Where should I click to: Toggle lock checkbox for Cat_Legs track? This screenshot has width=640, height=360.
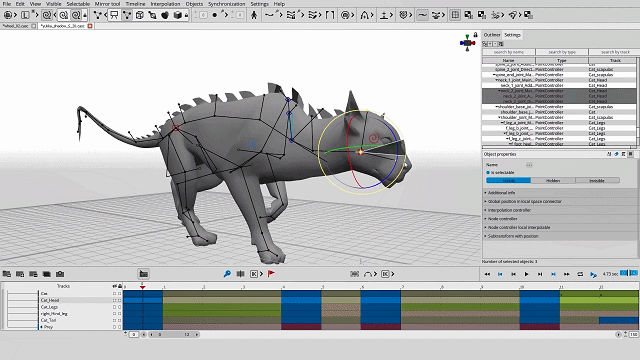pos(120,307)
